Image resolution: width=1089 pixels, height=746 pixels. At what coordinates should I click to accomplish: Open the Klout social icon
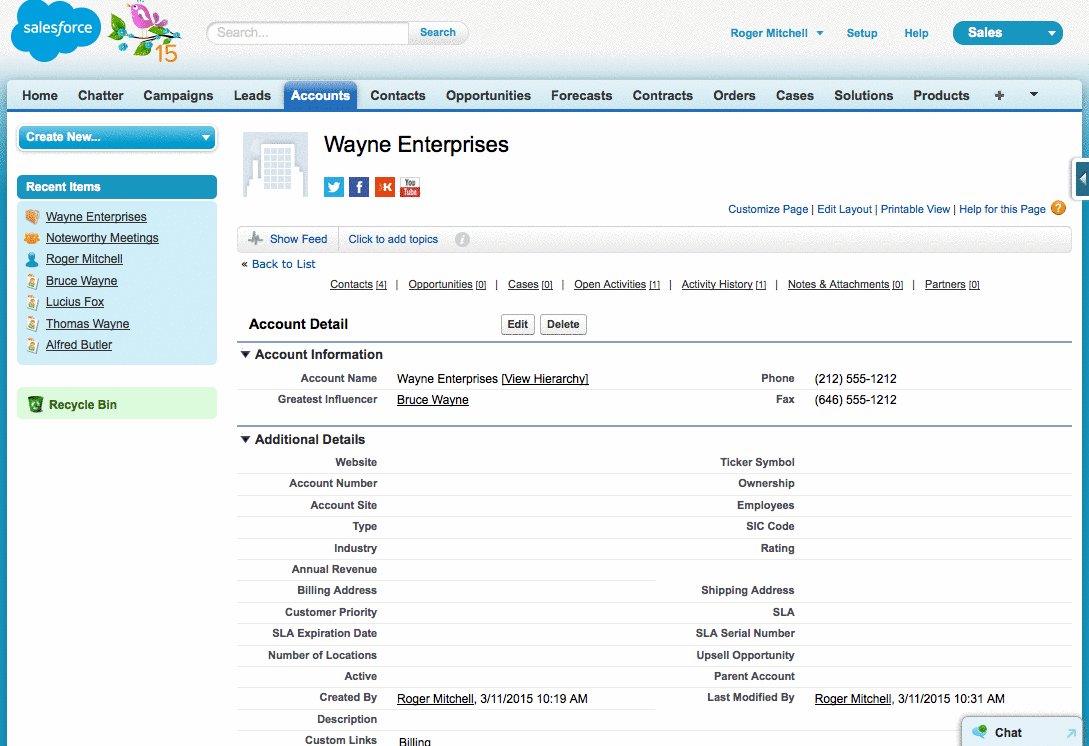pos(385,187)
